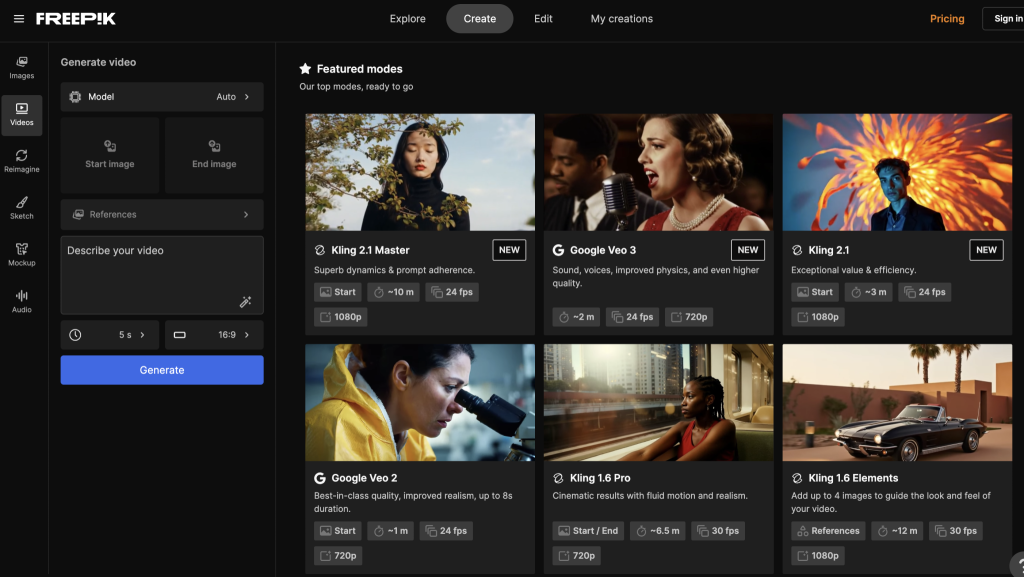The image size is (1024, 577).
Task: Click the Google logo beside Google Veo 2
Action: 319,478
